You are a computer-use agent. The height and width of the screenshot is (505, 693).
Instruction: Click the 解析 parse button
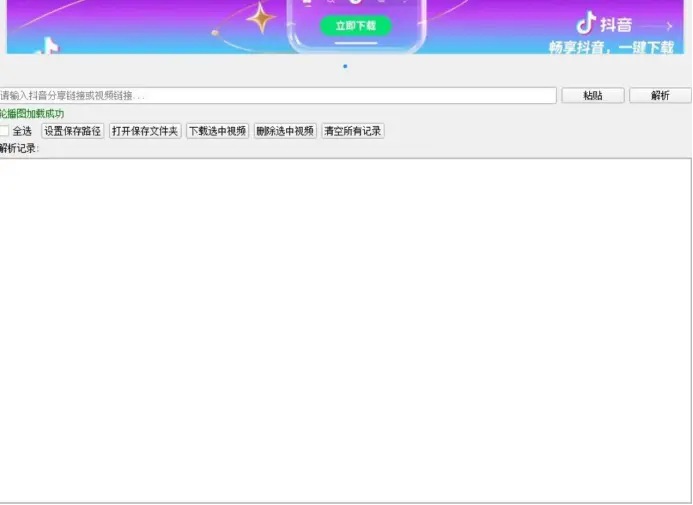660,95
